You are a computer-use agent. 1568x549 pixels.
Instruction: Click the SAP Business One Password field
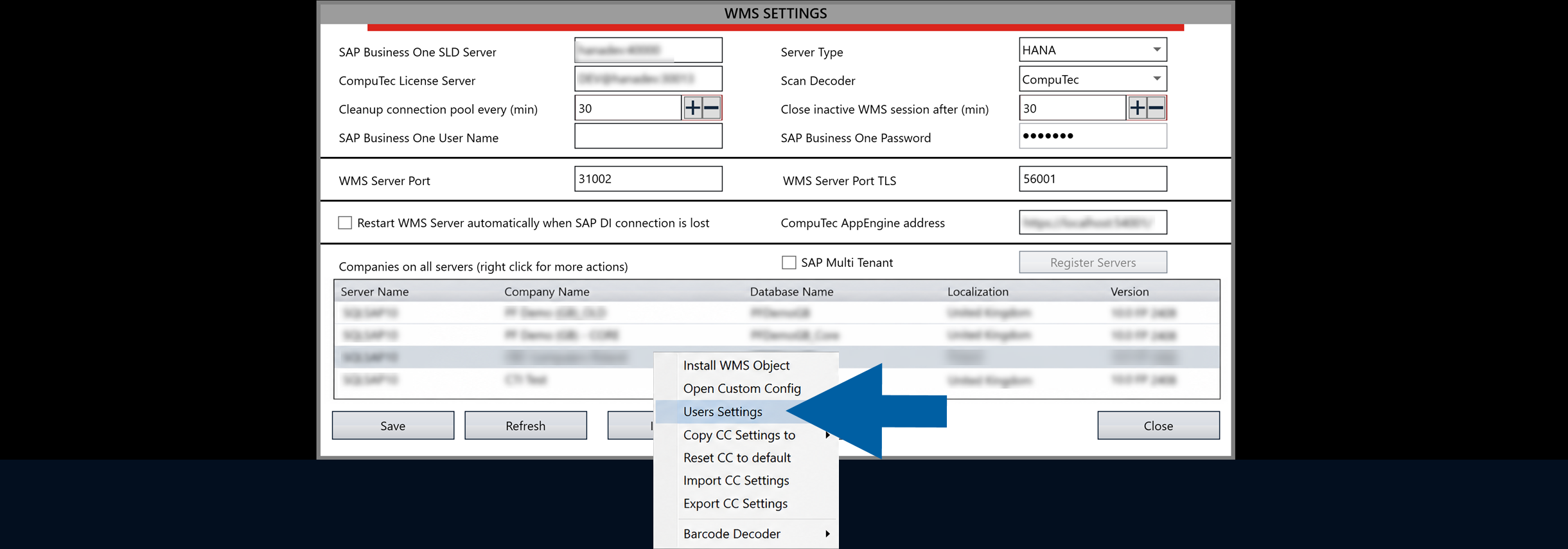(1093, 136)
